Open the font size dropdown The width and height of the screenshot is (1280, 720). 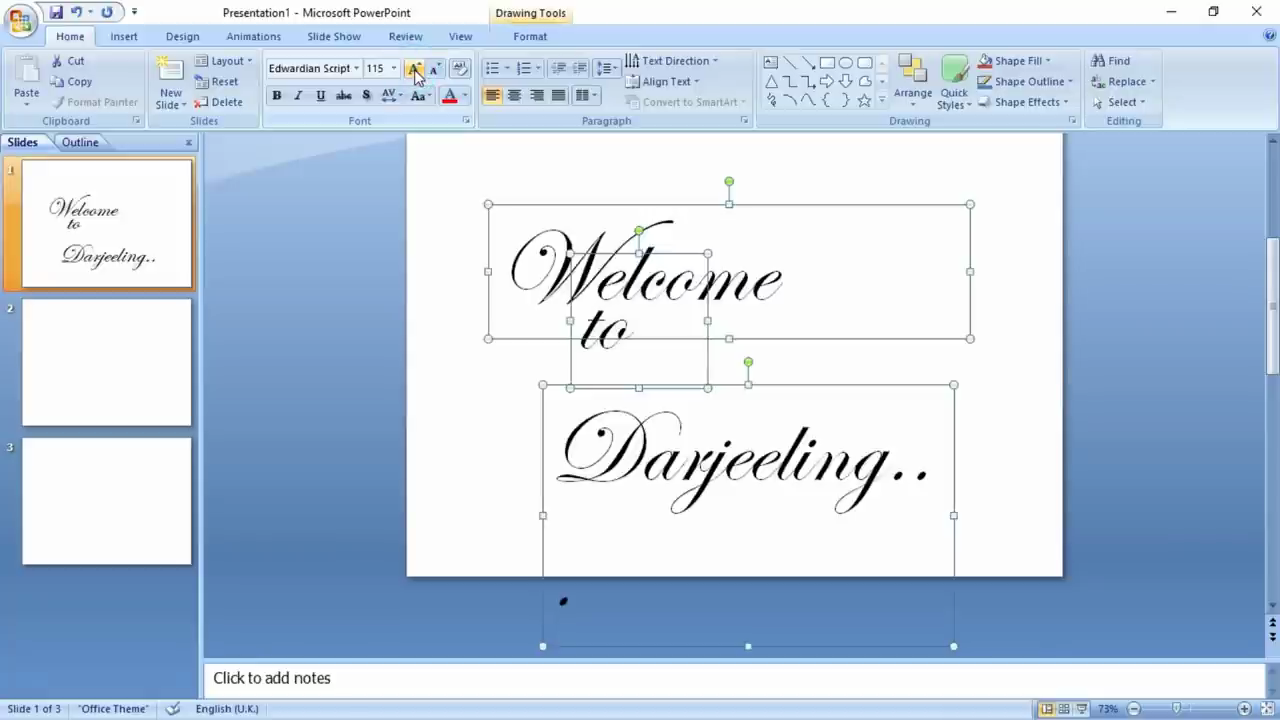click(x=394, y=68)
